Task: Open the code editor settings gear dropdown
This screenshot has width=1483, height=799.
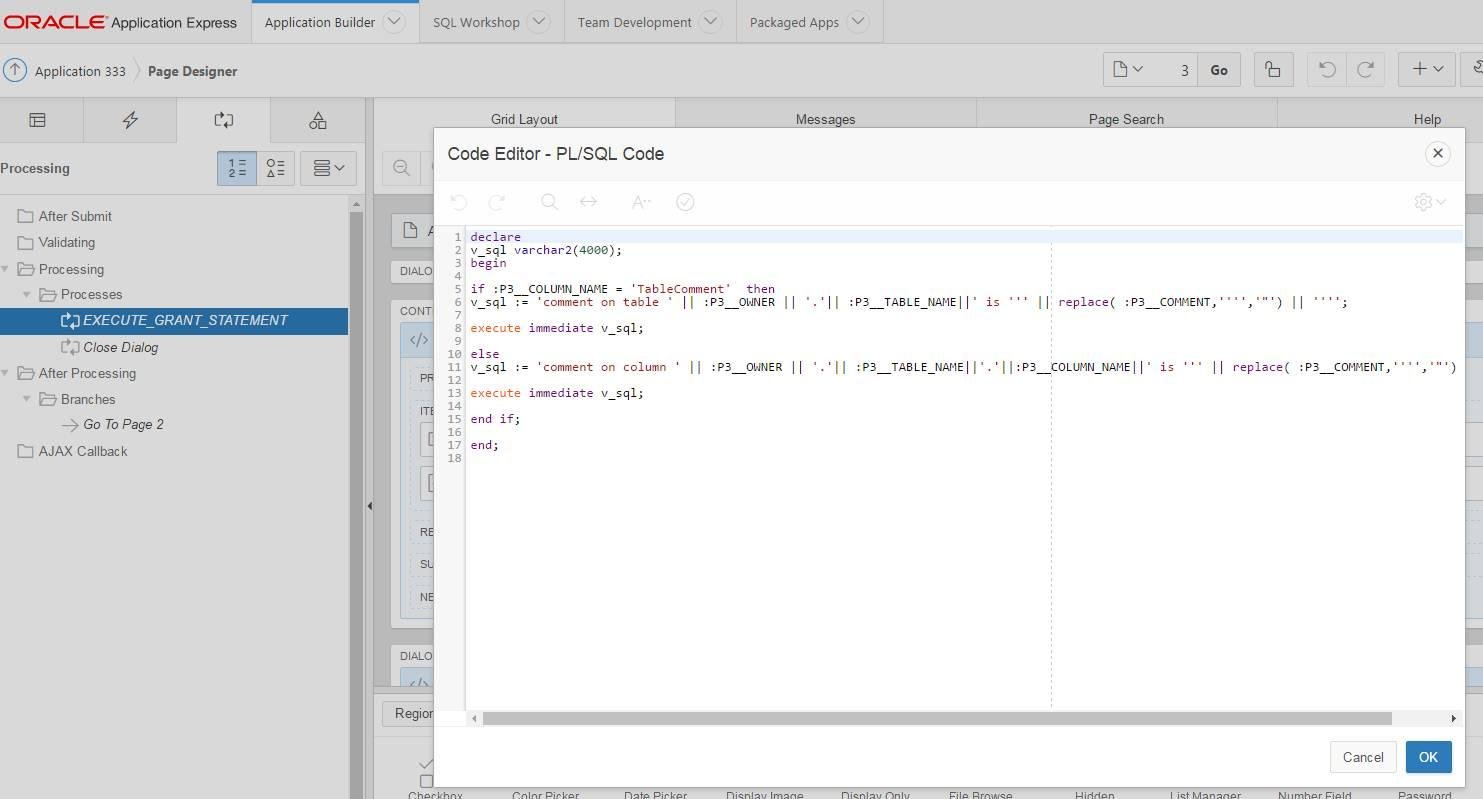Action: [x=1430, y=202]
